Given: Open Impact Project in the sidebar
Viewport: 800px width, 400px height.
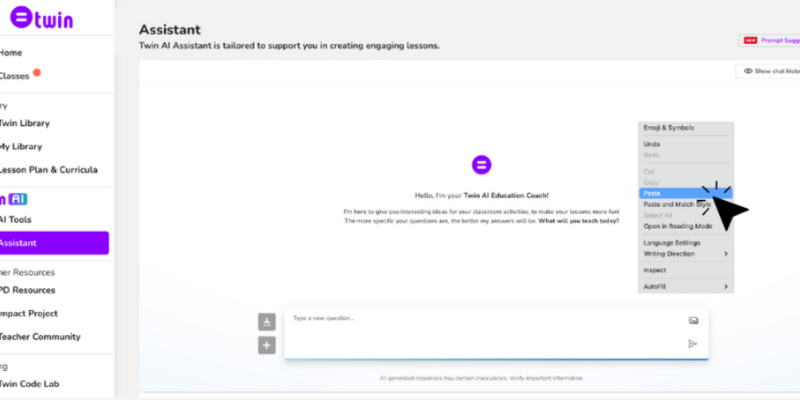Looking at the screenshot, I should 29,314.
